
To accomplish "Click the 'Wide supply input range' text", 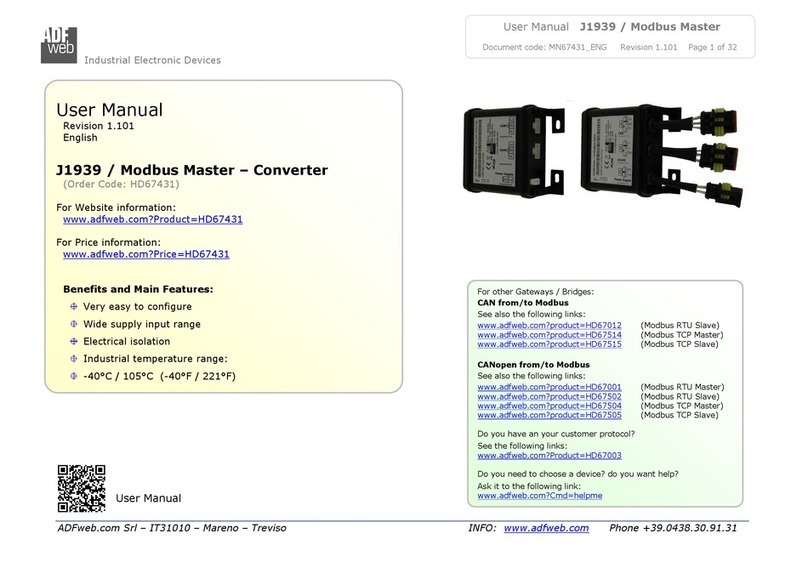I will coord(142,324).
